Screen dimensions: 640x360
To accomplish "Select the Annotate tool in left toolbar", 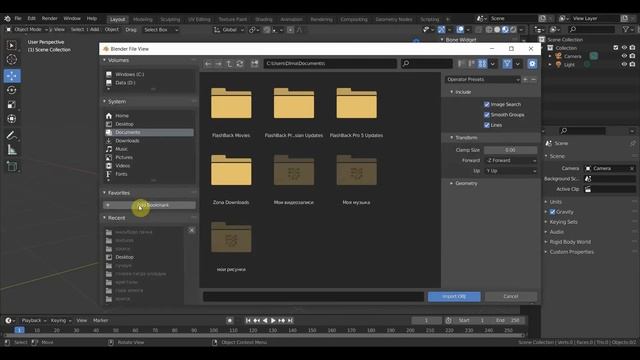I will pos(11,136).
